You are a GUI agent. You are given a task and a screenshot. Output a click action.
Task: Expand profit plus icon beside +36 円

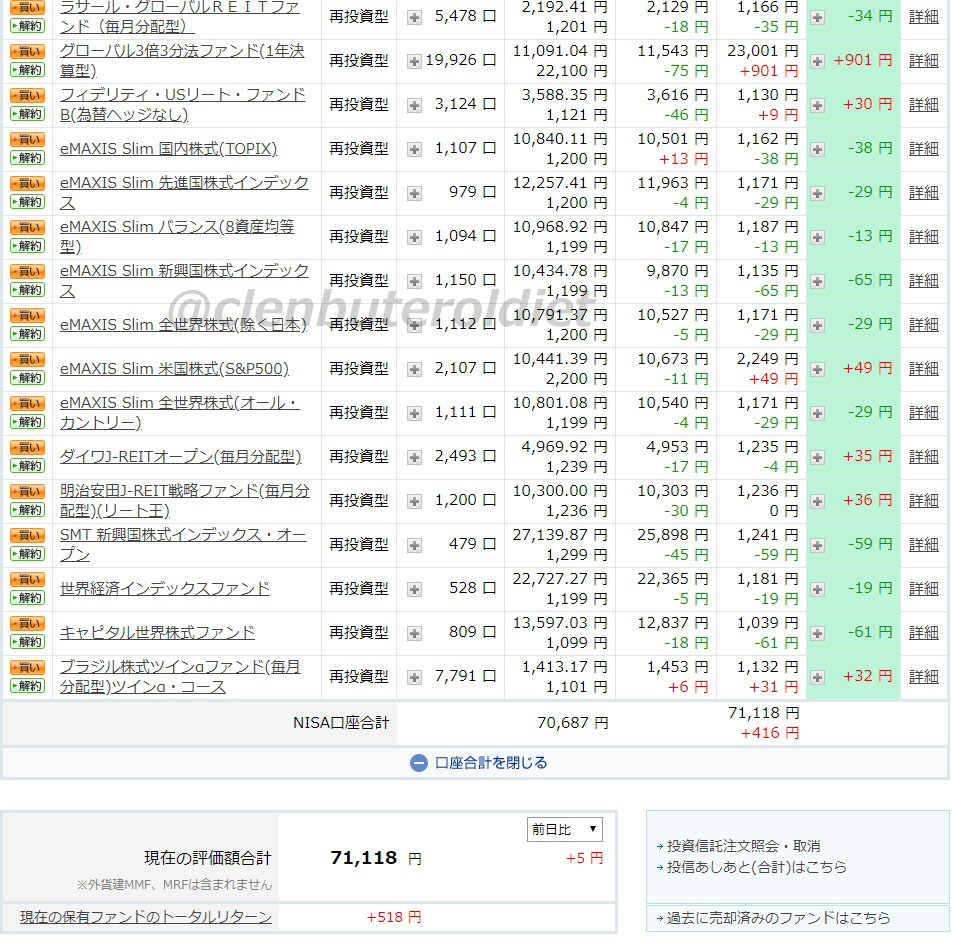818,502
